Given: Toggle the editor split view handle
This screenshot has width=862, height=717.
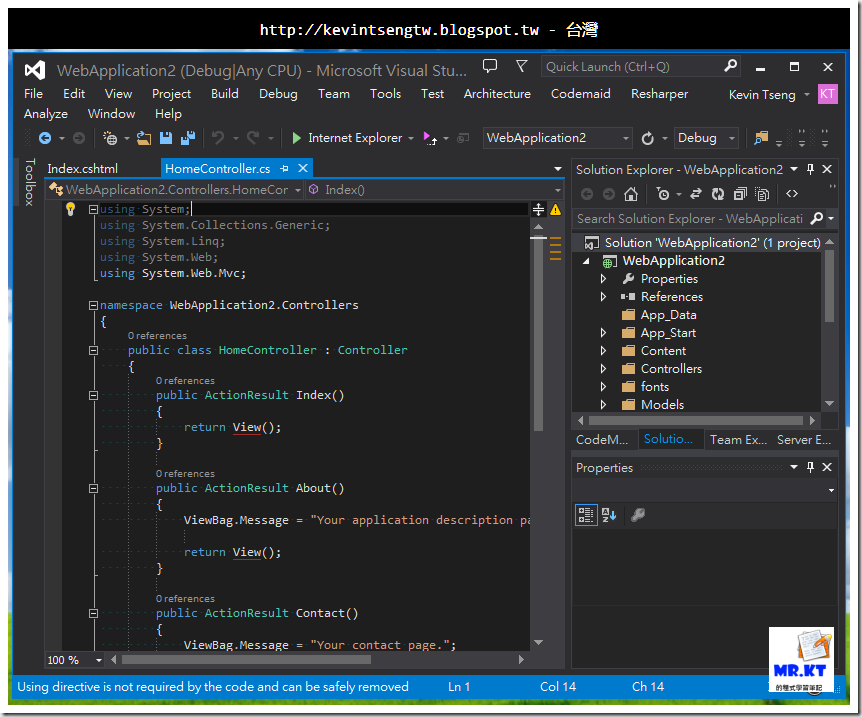Looking at the screenshot, I should [x=539, y=209].
